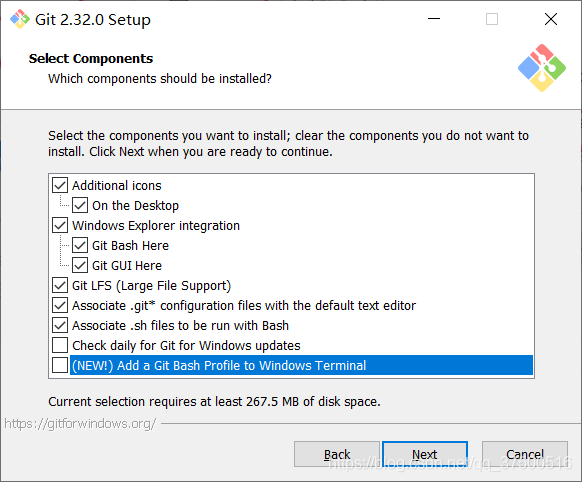The image size is (582, 482).
Task: Uncheck Associate .sh files with Bash
Action: click(60, 325)
